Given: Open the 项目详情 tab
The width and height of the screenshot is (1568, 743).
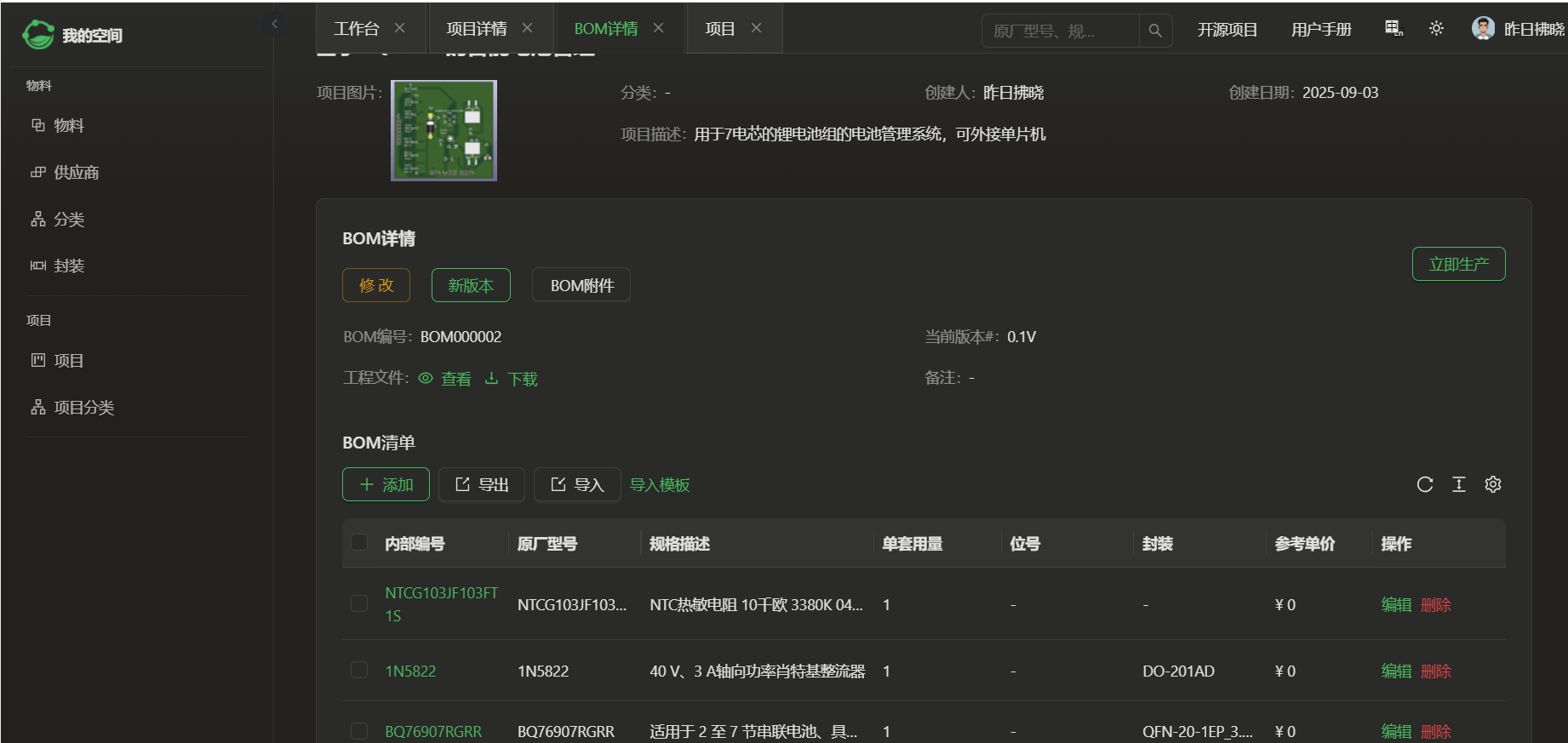Looking at the screenshot, I should (x=476, y=29).
